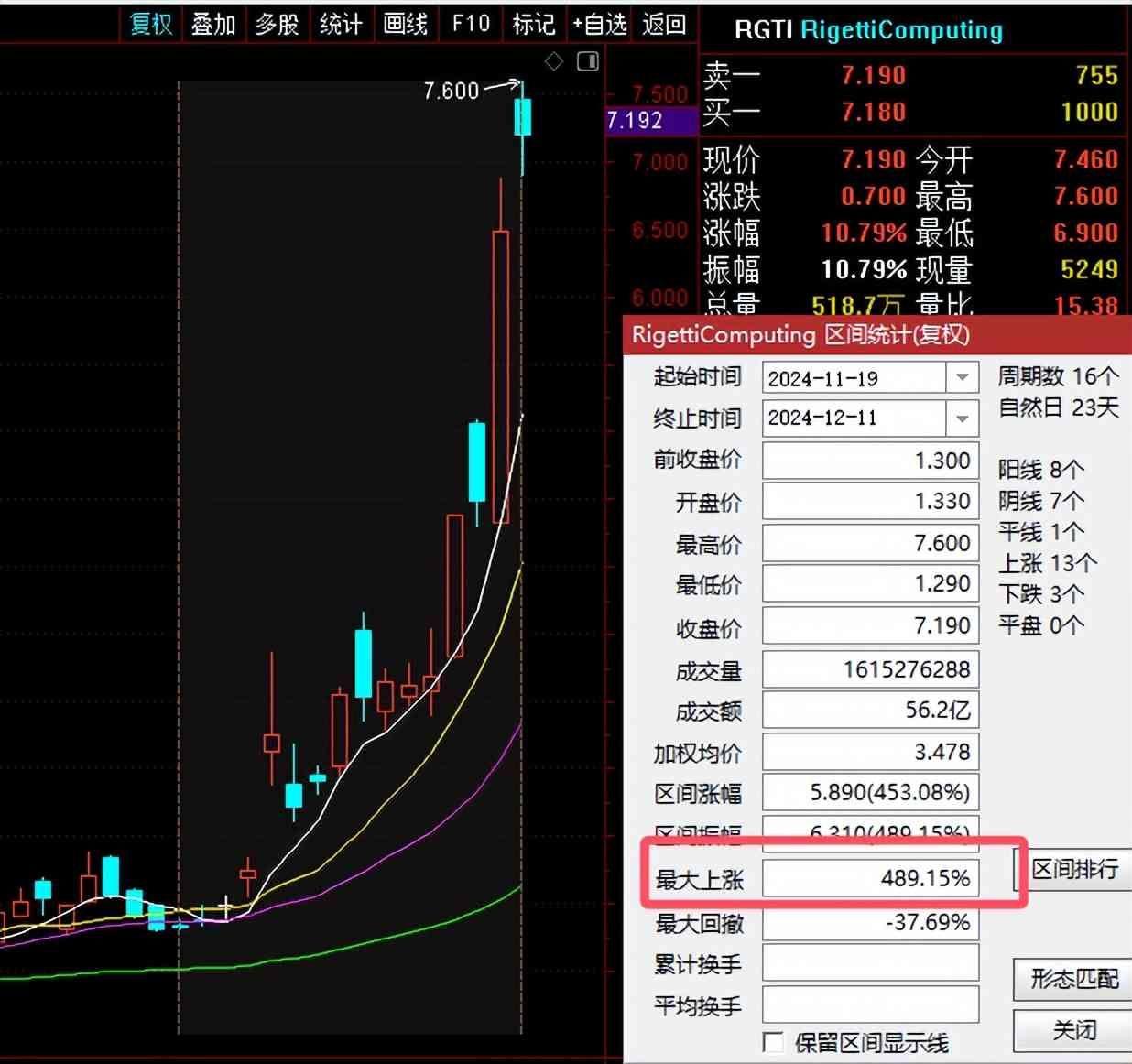The height and width of the screenshot is (1064, 1132).
Task: Click the 振幅 value 10.79%
Action: tap(864, 269)
